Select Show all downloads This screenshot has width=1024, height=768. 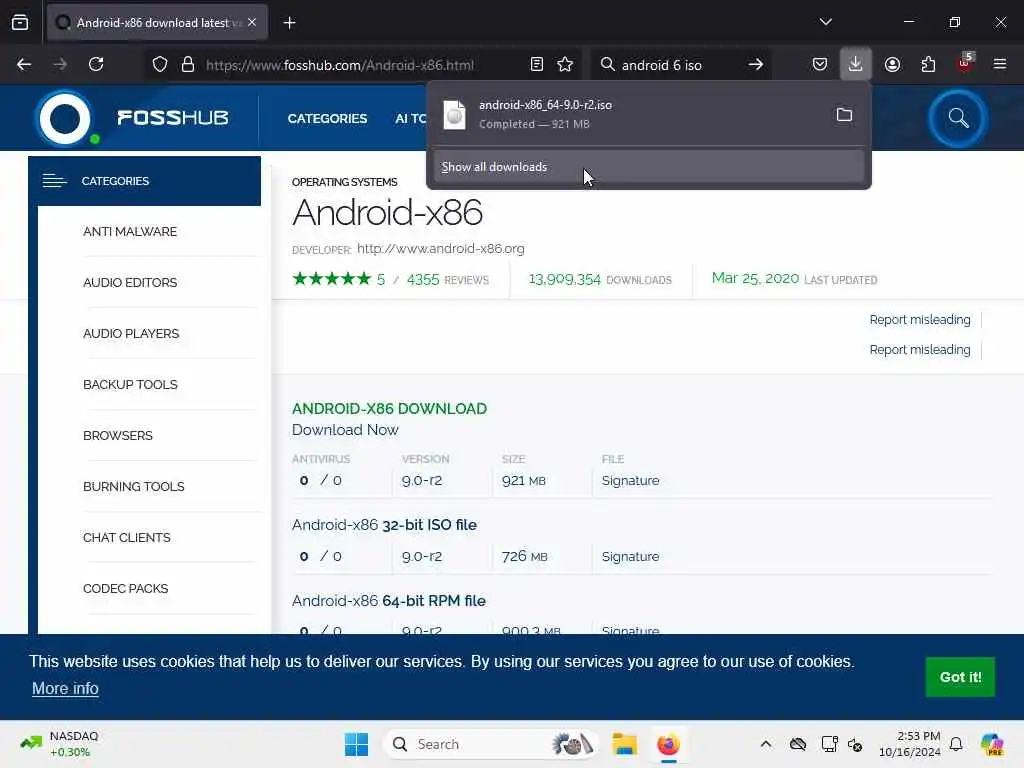pos(648,167)
